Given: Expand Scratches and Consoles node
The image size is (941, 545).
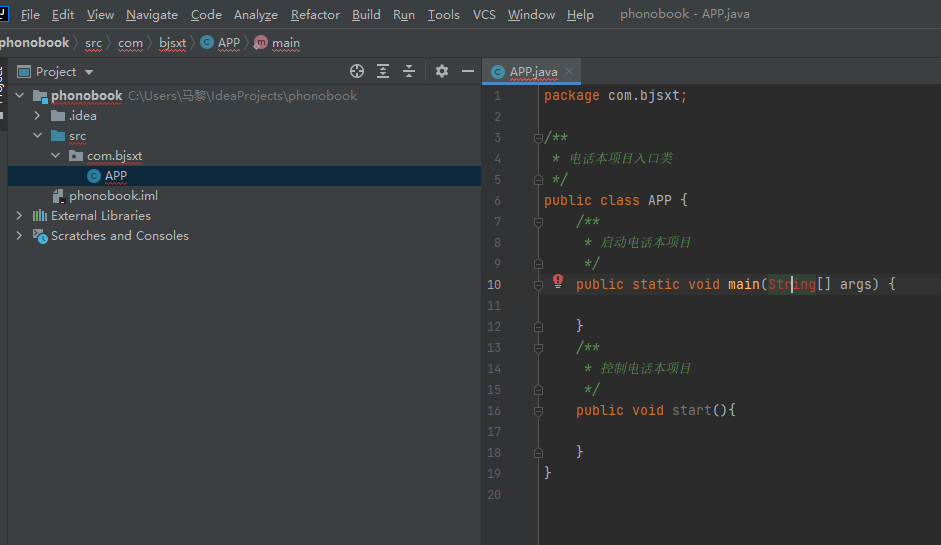Looking at the screenshot, I should point(19,235).
